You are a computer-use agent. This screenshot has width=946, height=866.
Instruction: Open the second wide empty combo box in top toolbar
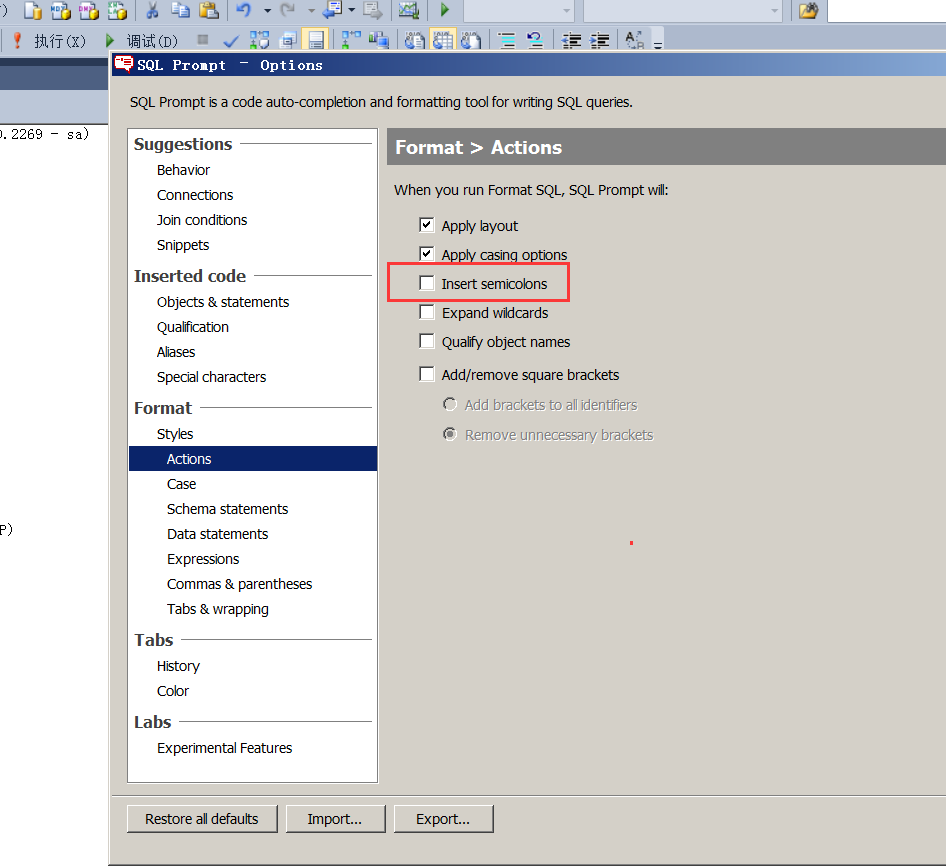(x=683, y=10)
